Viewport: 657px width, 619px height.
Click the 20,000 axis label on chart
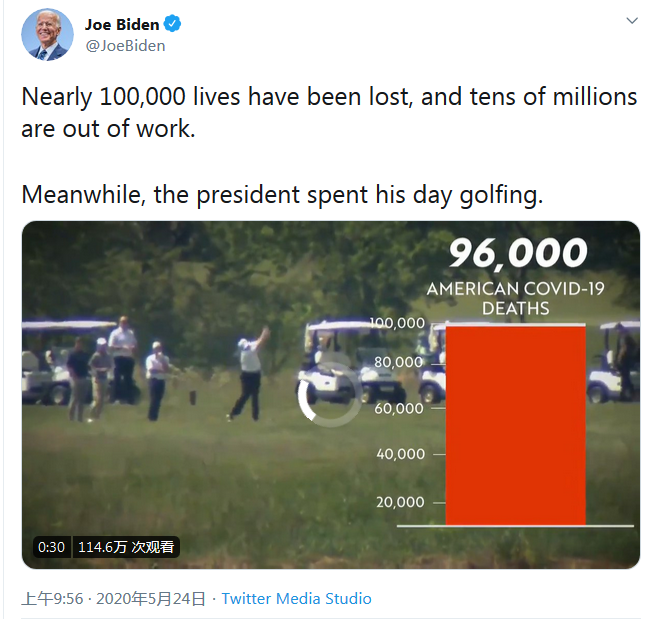point(400,502)
